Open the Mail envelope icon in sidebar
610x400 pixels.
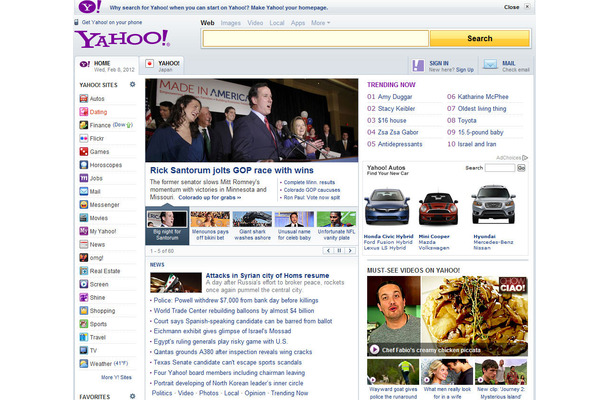84,191
